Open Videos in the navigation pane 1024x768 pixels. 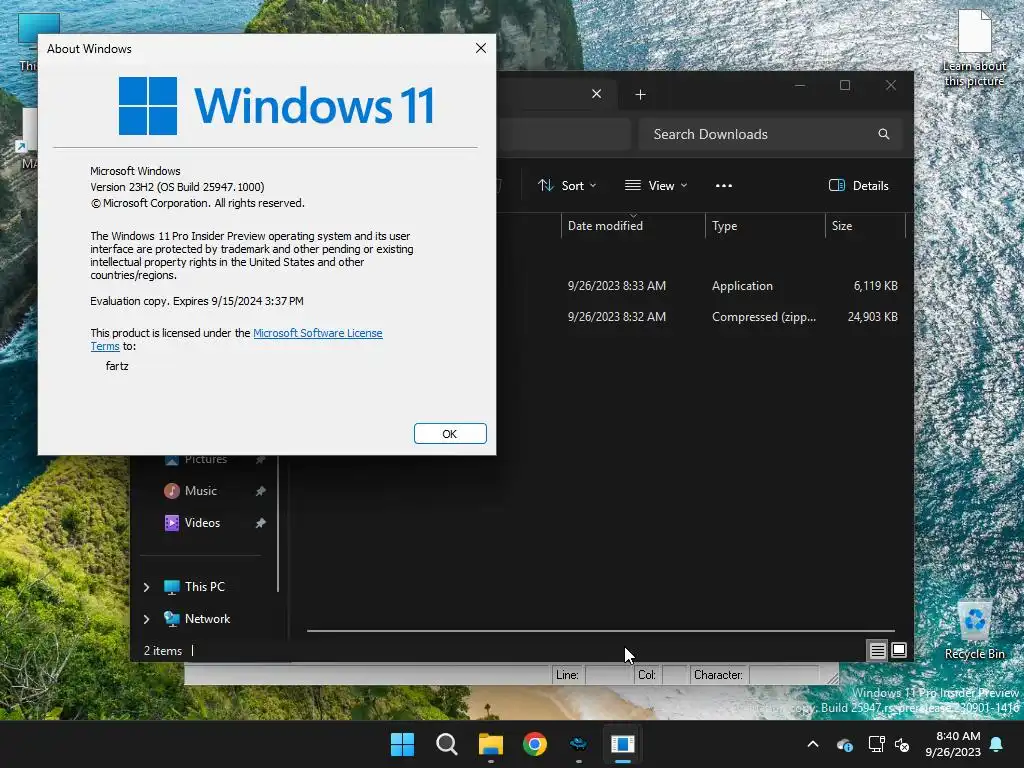pos(202,523)
